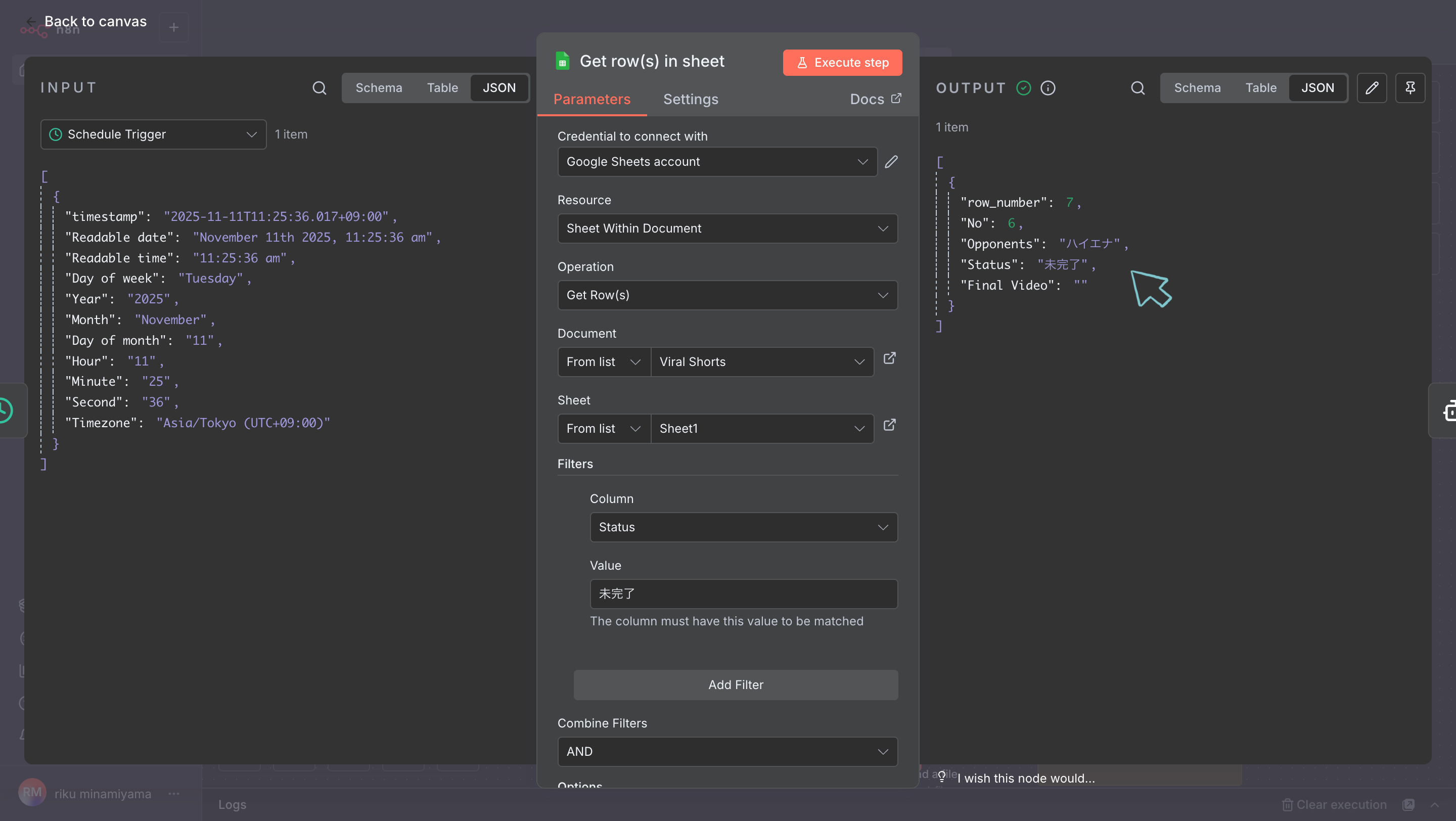Click the output info circle icon
Image resolution: width=1456 pixels, height=821 pixels.
point(1048,87)
